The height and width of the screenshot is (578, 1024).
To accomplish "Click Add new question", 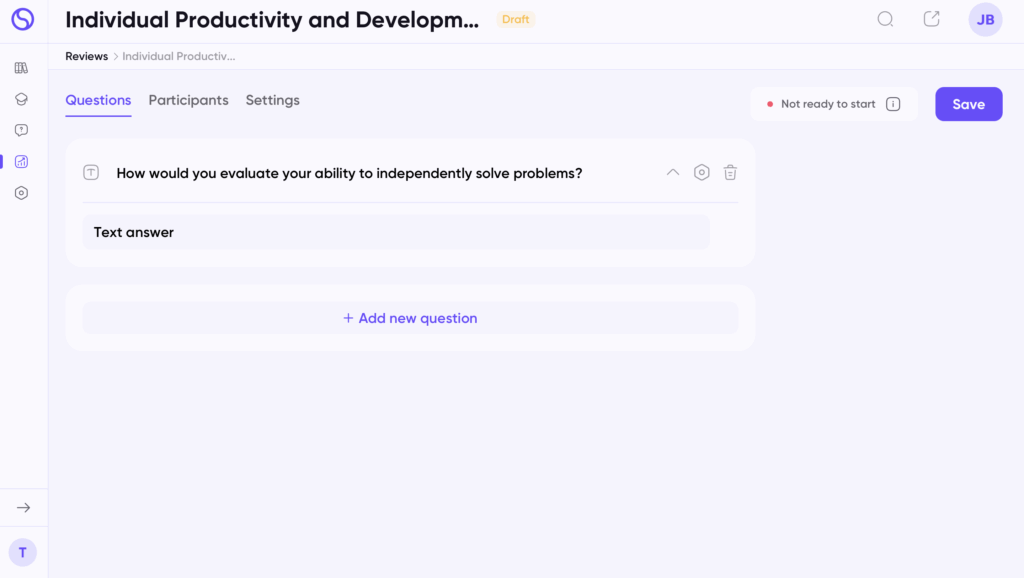I will click(x=410, y=318).
